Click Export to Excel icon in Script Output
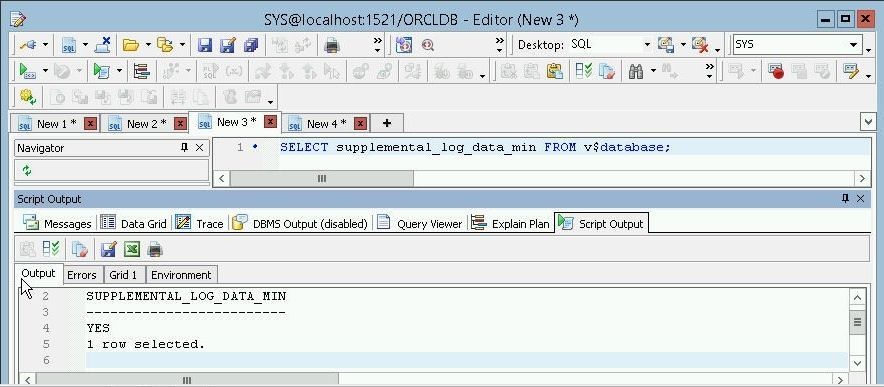The width and height of the screenshot is (884, 387). click(132, 249)
